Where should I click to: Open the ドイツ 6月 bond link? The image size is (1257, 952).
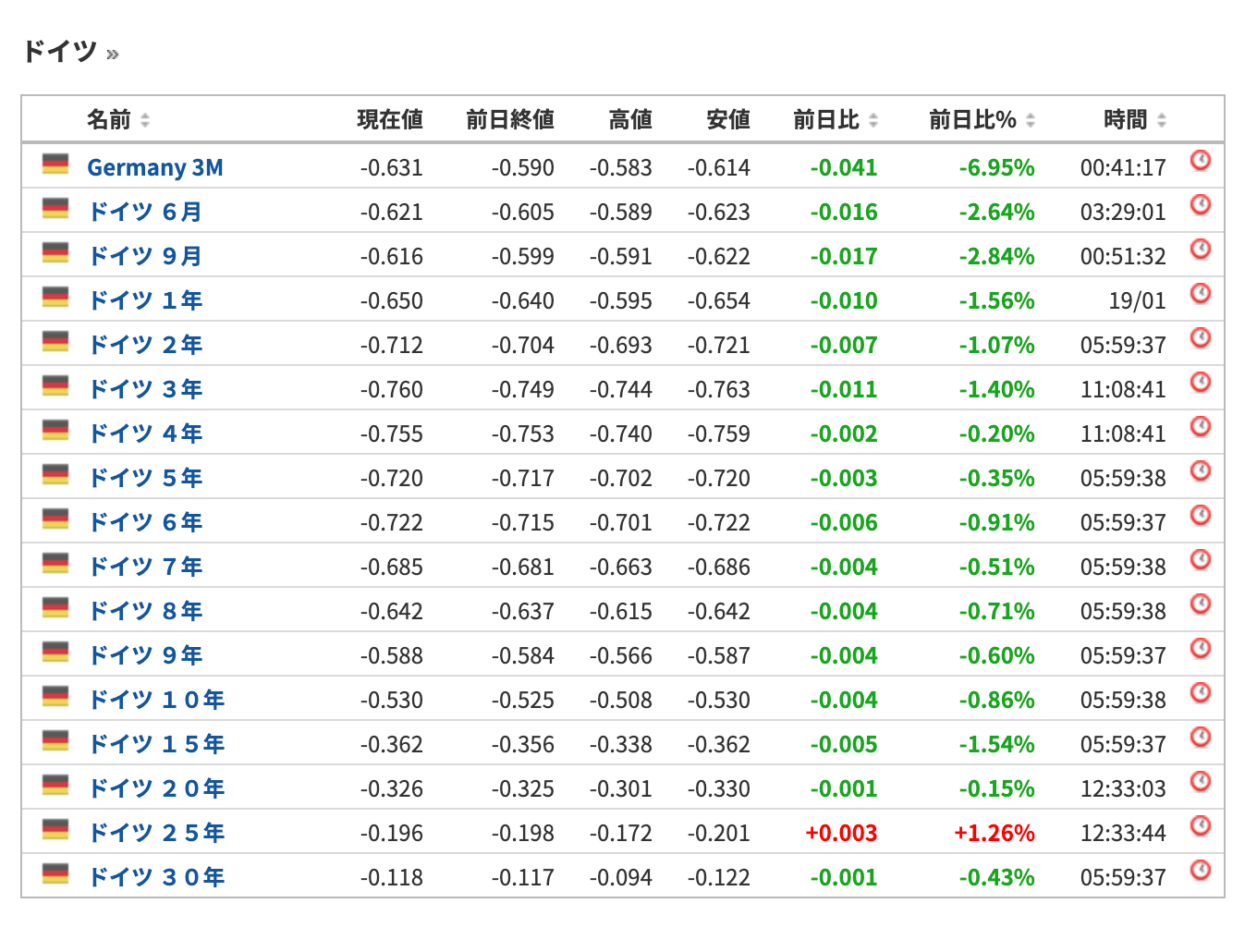click(x=145, y=212)
